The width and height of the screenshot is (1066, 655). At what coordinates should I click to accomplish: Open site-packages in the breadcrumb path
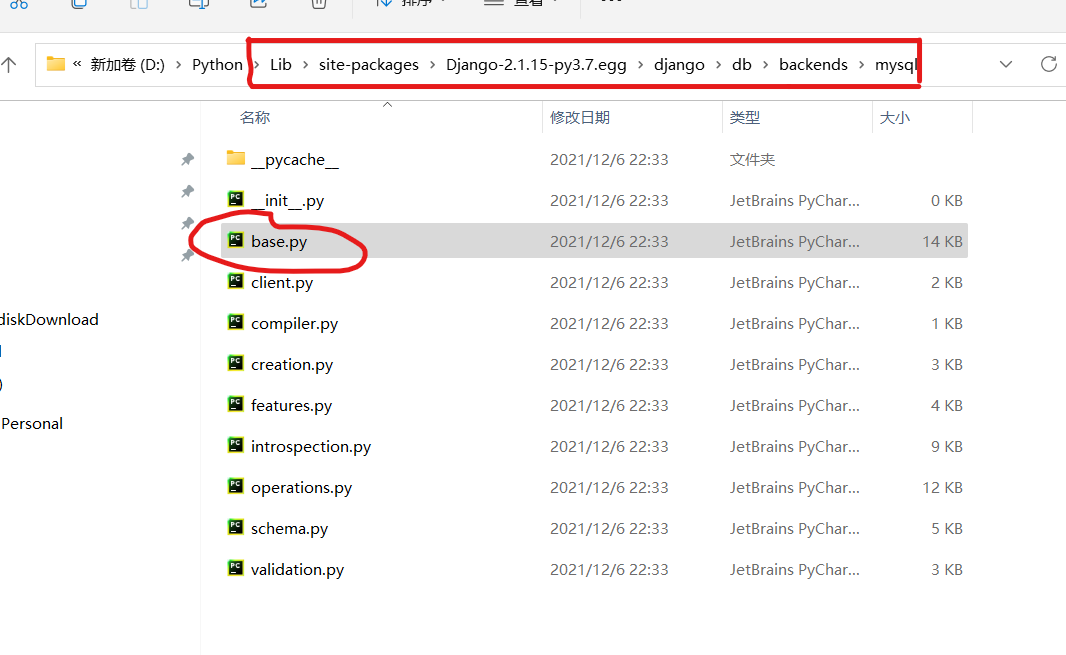(x=368, y=65)
